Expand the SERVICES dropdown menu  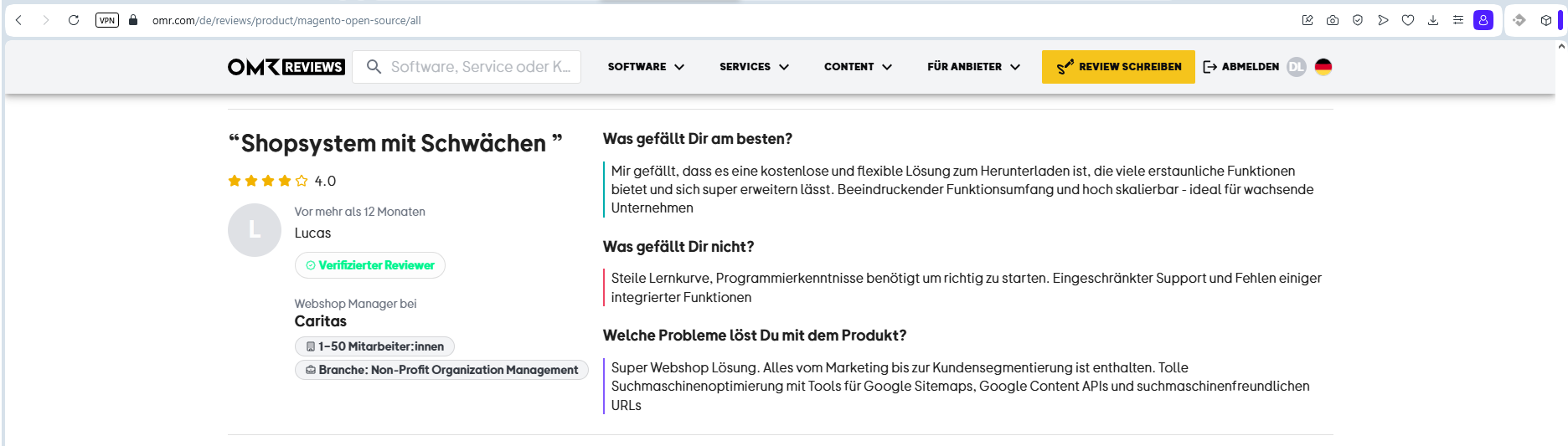coord(754,67)
